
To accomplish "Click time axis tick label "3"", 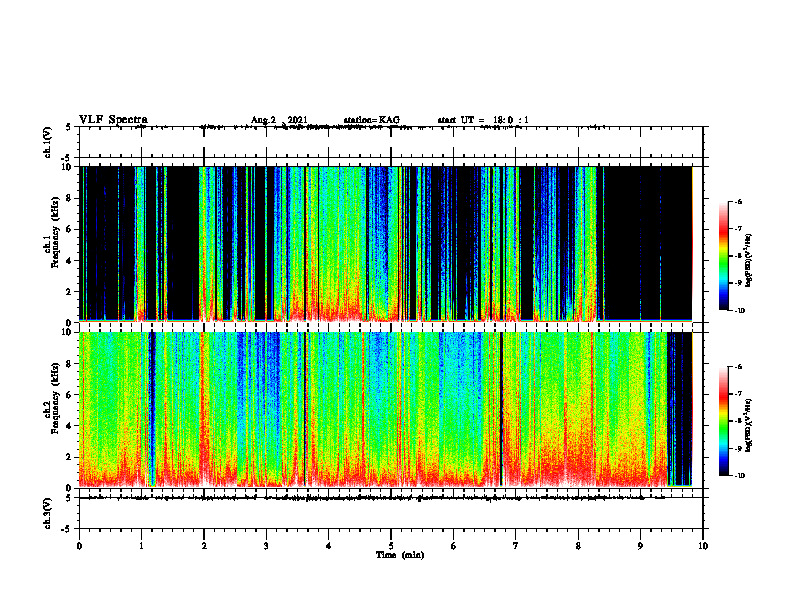I will [266, 546].
